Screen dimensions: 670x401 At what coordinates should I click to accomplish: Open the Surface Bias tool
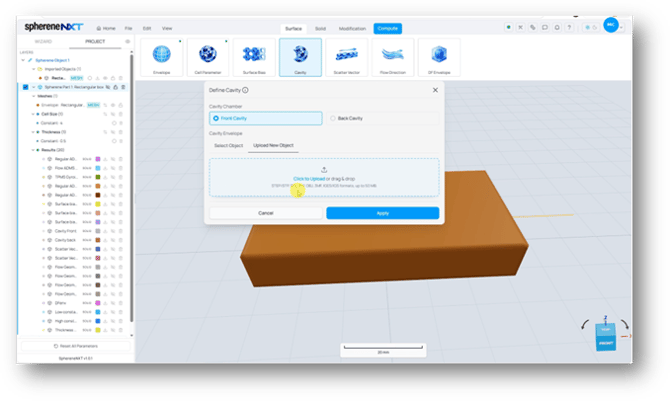coord(254,57)
